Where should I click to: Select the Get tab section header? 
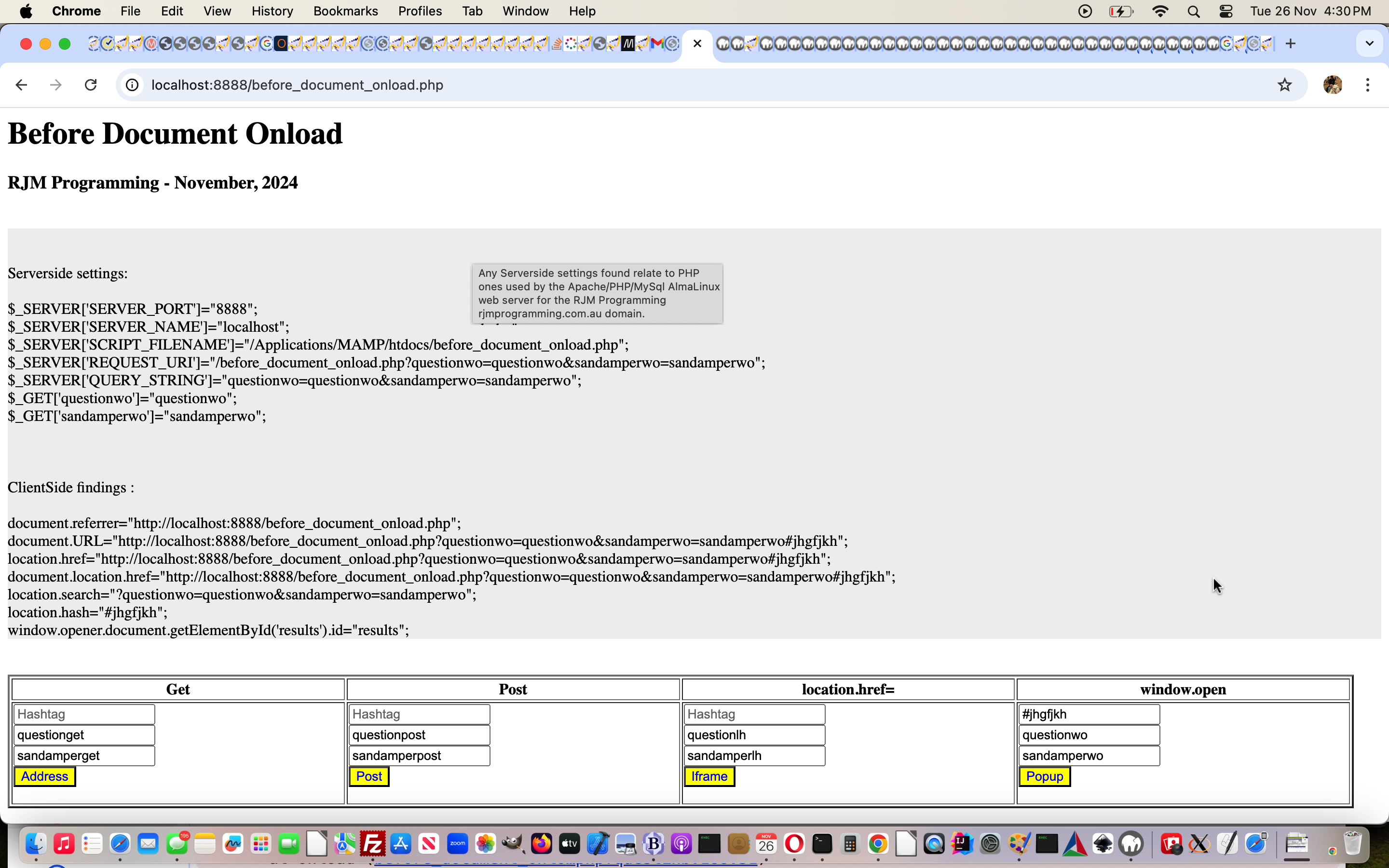[177, 689]
